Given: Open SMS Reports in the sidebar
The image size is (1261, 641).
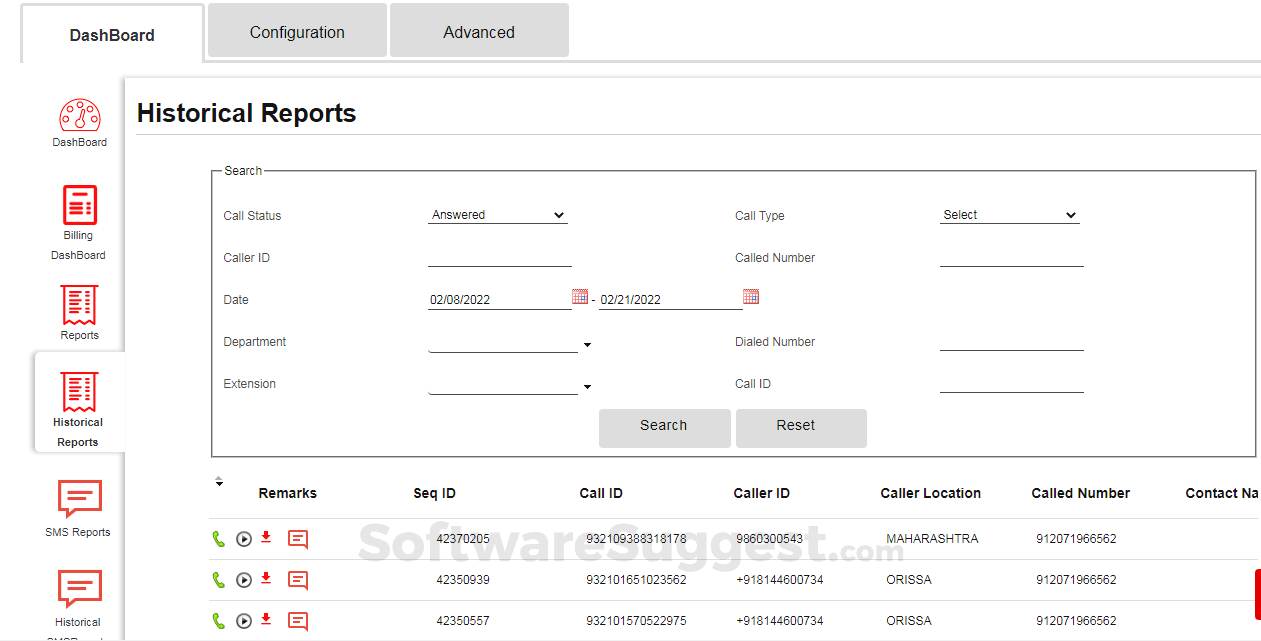Looking at the screenshot, I should click(x=79, y=499).
